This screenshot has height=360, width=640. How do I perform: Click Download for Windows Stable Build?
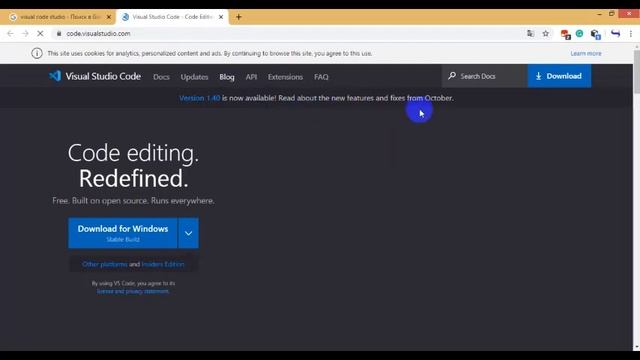[123, 233]
